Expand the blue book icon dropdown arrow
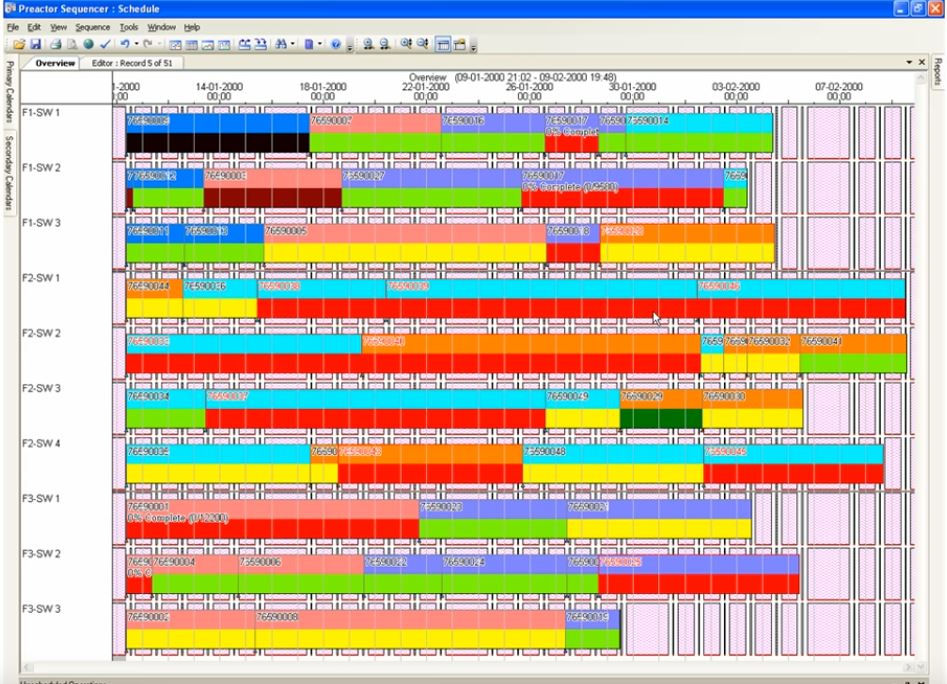This screenshot has height=684, width=947. (321, 45)
